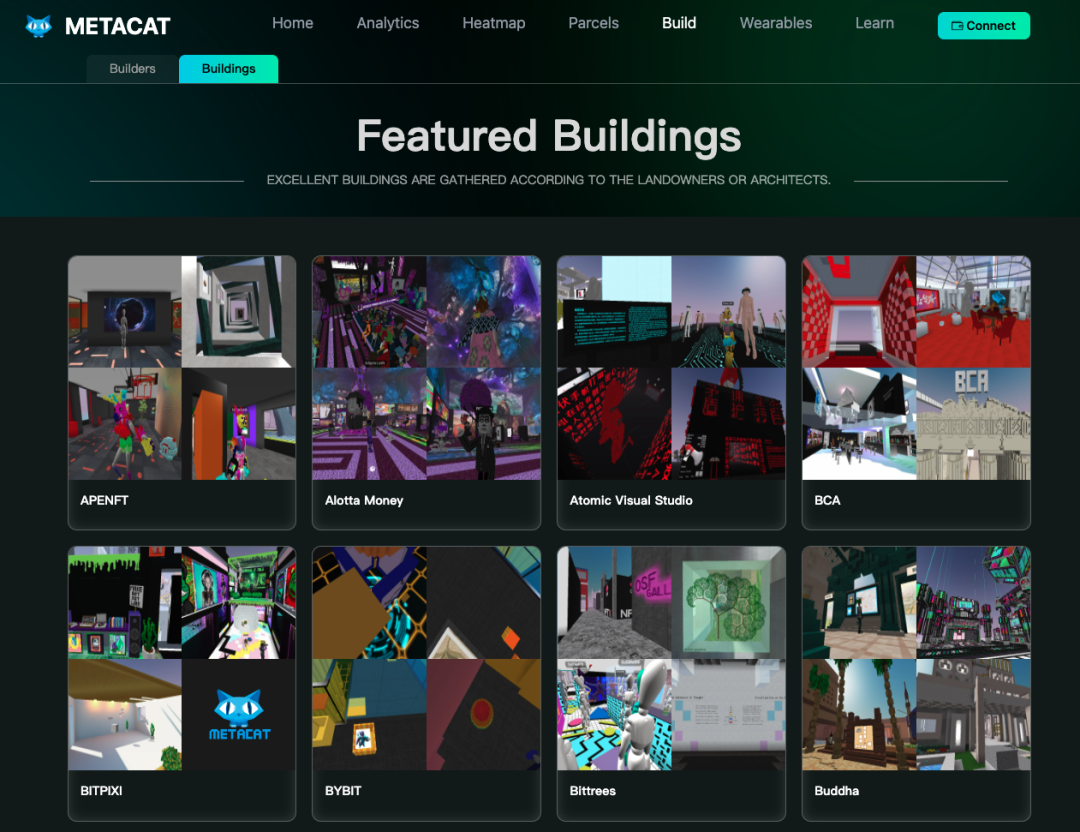Open the Alotta Money building card

point(426,393)
